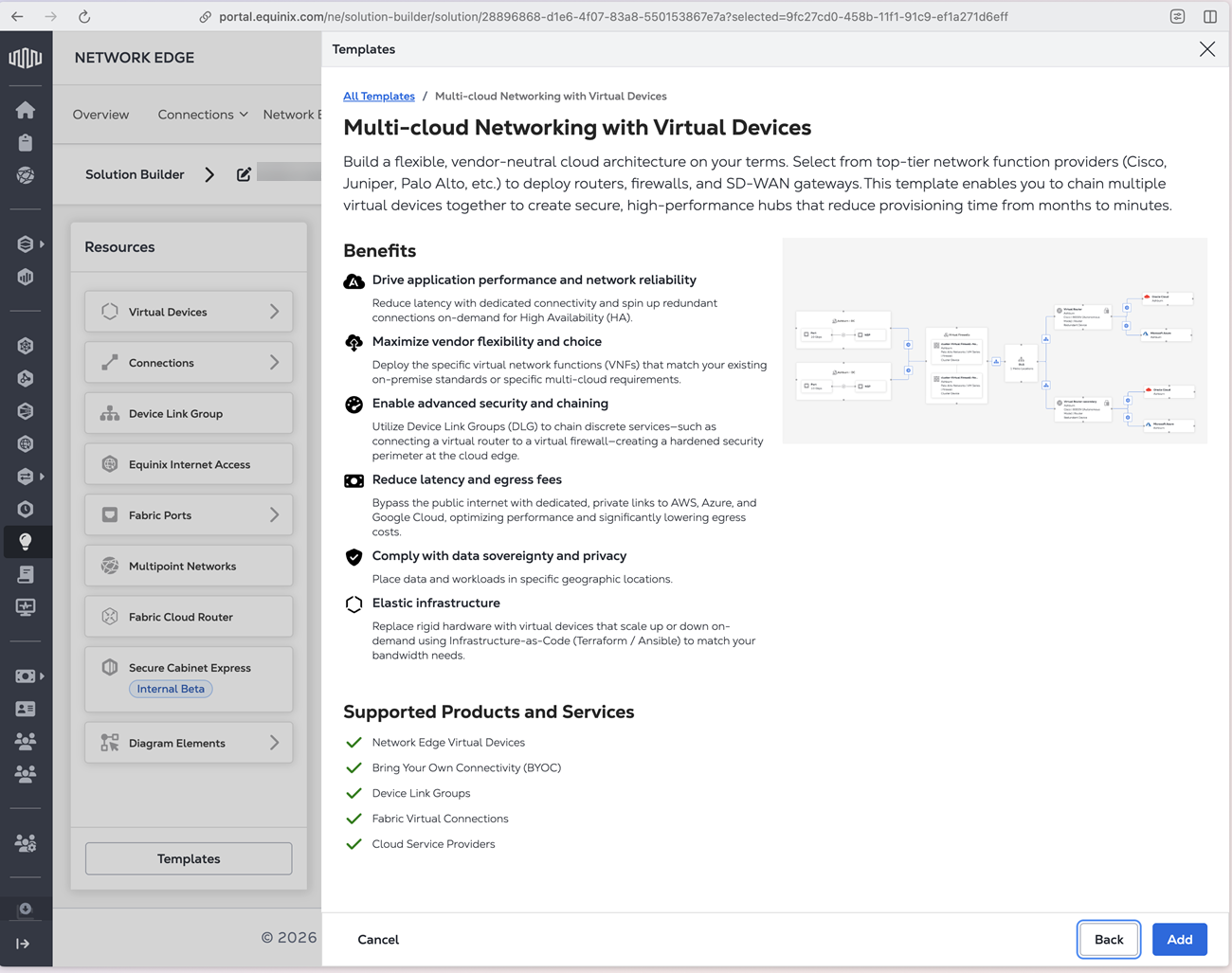This screenshot has width=1232, height=973.
Task: Switch to the Overview tab
Action: (100, 115)
